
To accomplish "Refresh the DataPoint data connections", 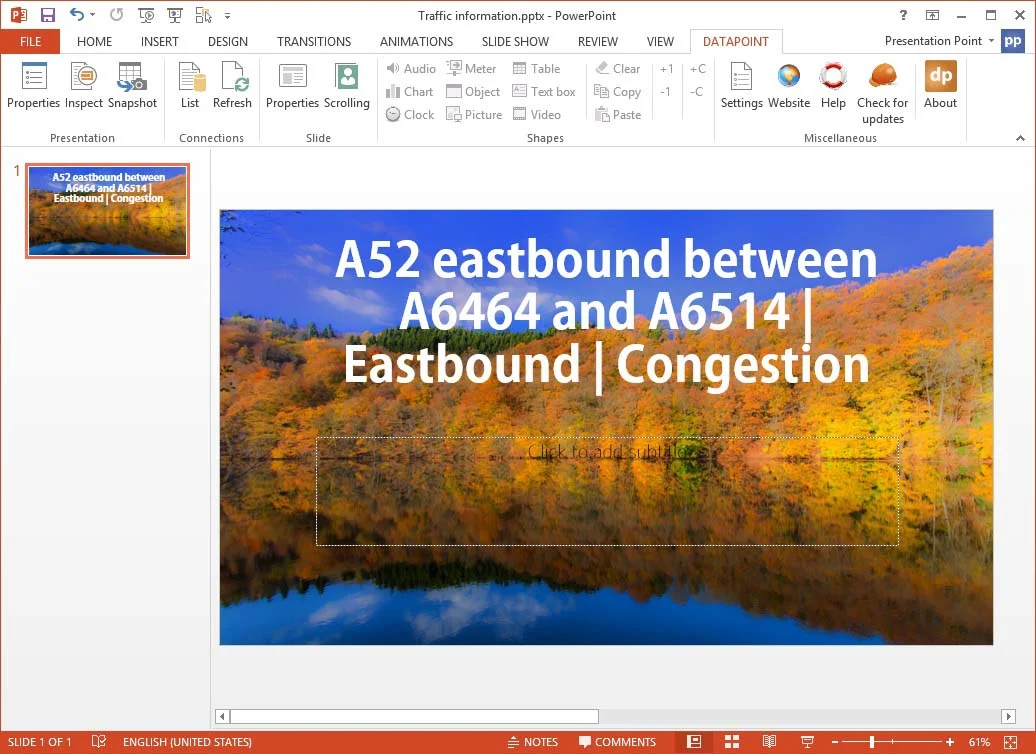I will click(233, 88).
